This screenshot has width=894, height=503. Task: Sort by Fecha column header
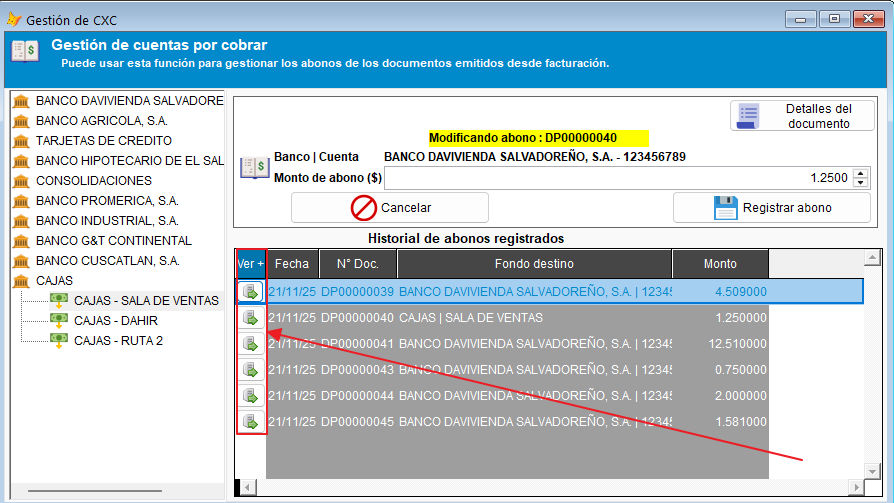click(x=292, y=263)
